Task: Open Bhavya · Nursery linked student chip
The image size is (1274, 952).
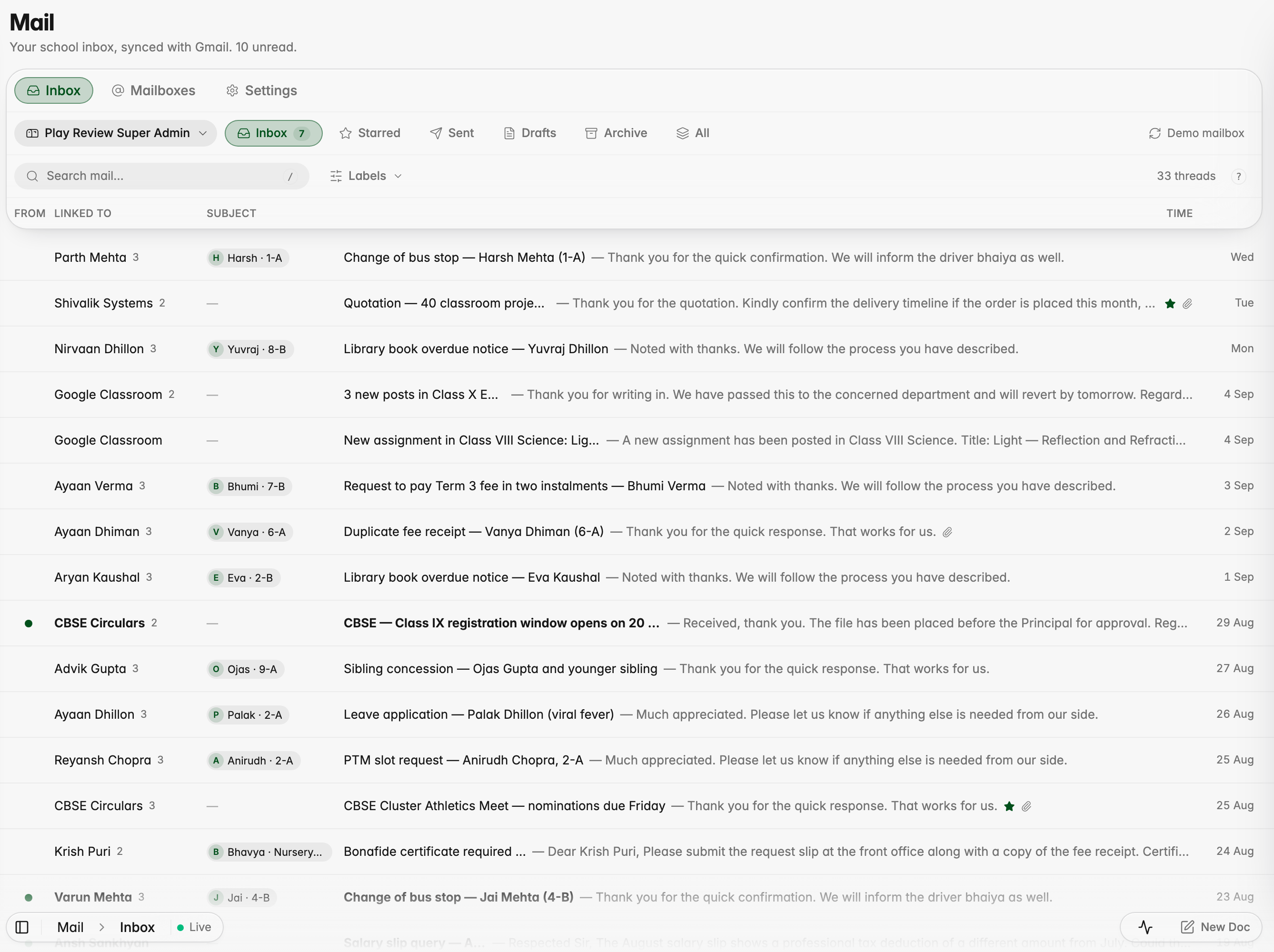Action: [269, 852]
